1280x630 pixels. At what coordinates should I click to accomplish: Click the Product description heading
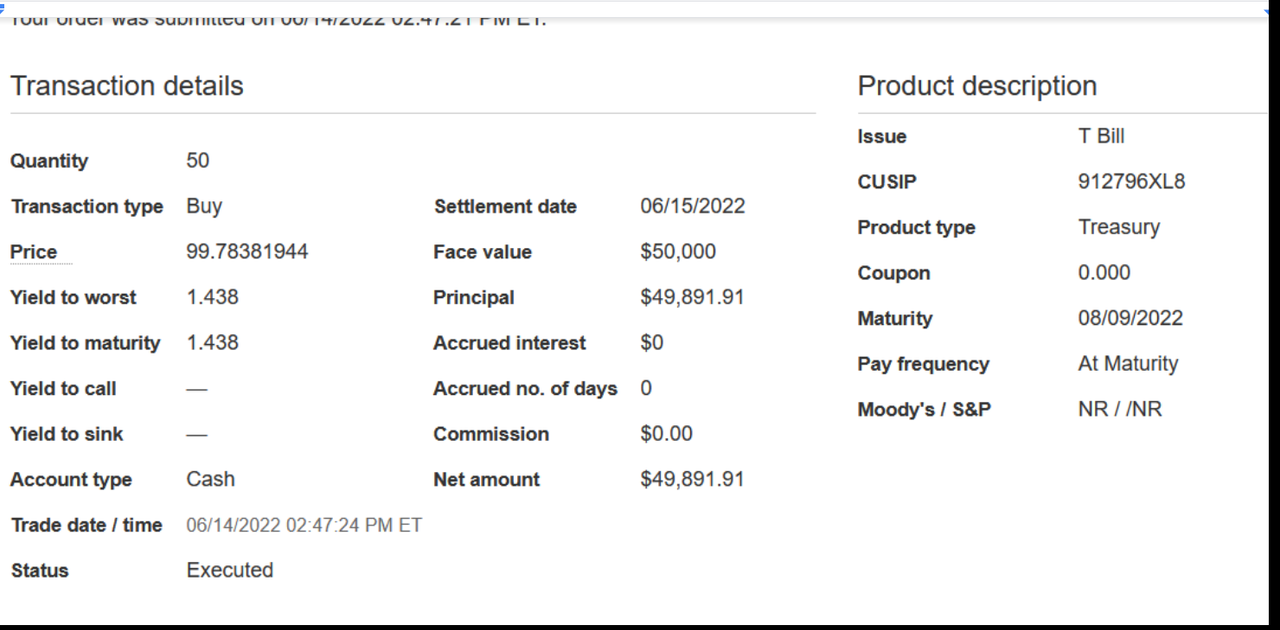tap(977, 86)
